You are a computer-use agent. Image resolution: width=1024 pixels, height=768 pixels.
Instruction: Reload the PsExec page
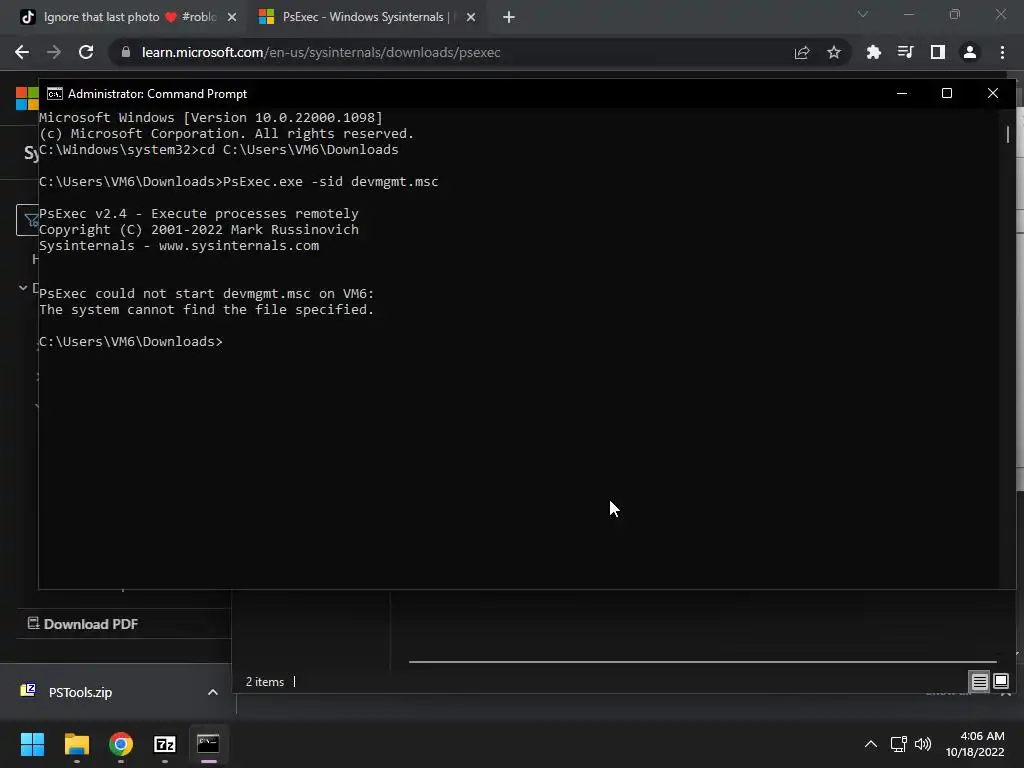86,52
